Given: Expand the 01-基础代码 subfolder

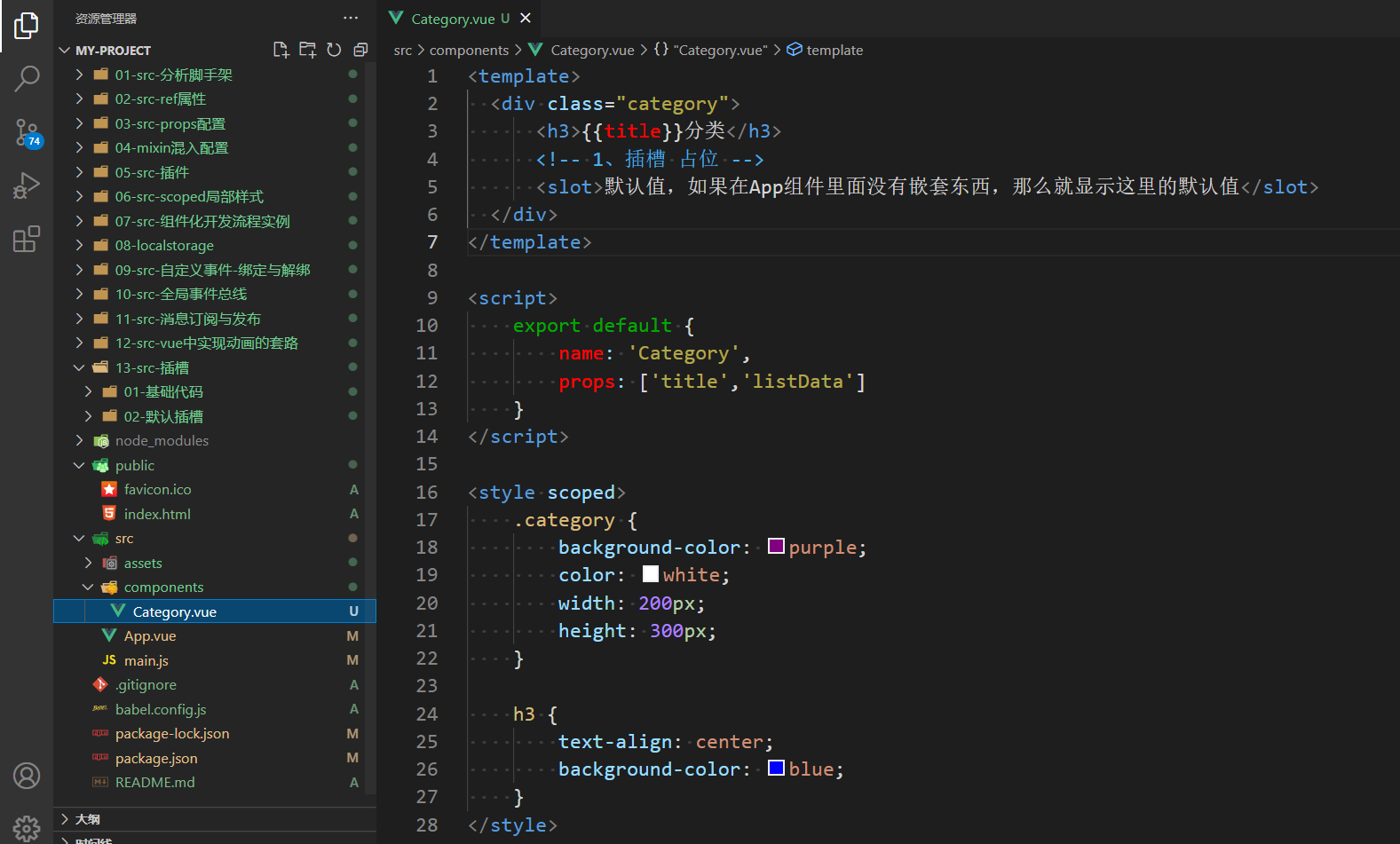Looking at the screenshot, I should point(88,391).
